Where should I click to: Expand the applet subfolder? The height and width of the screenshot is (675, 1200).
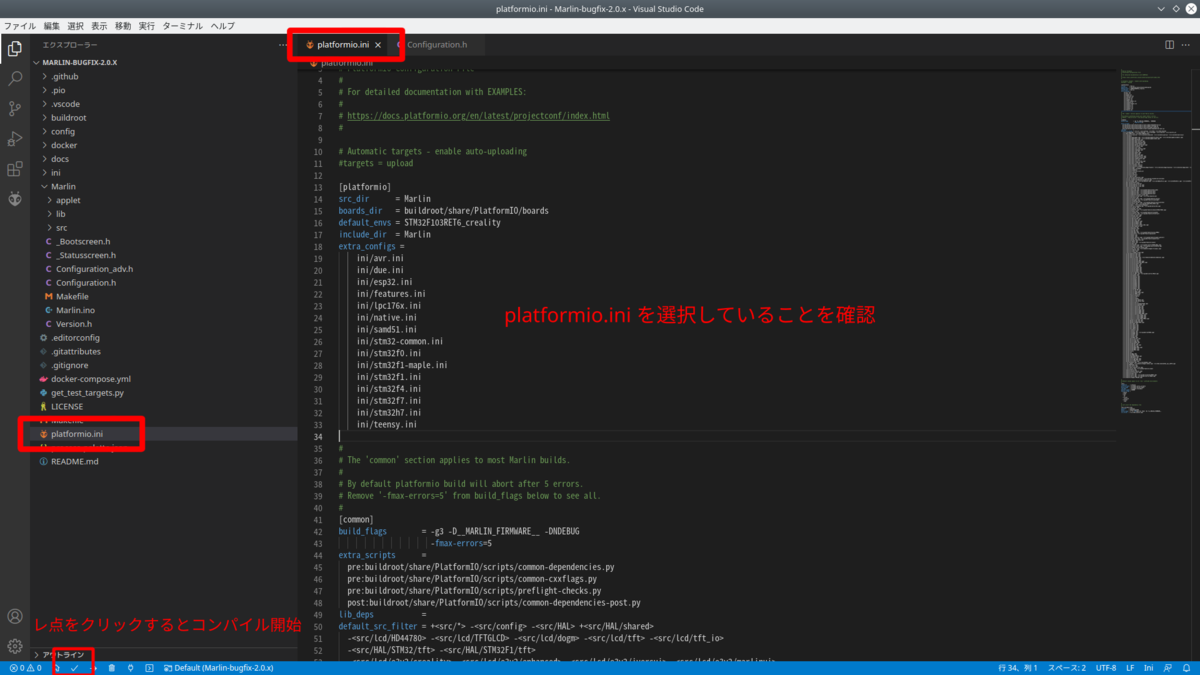click(x=164, y=200)
